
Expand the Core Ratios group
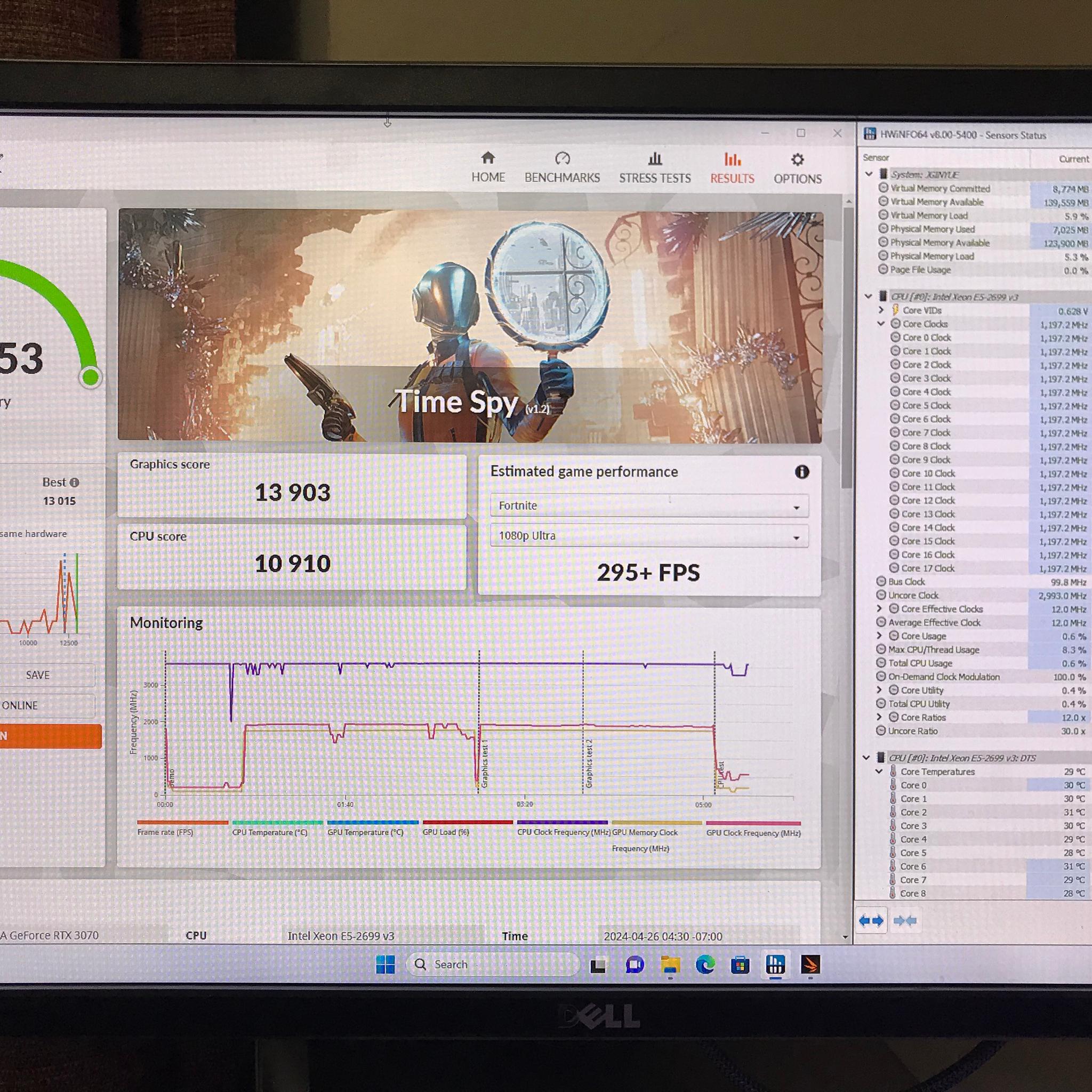[879, 717]
